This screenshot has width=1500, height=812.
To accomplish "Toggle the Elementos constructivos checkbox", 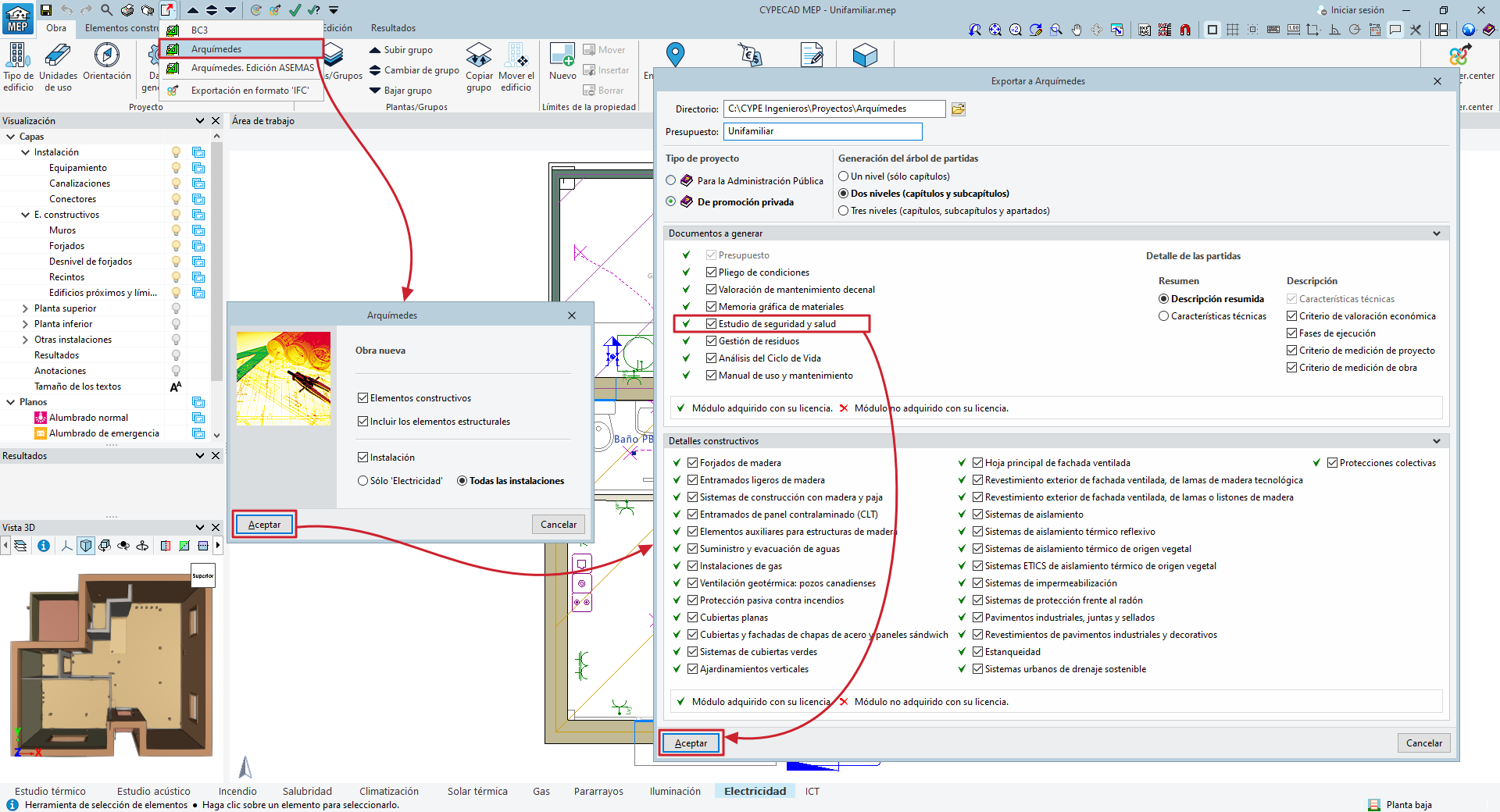I will click(x=362, y=398).
